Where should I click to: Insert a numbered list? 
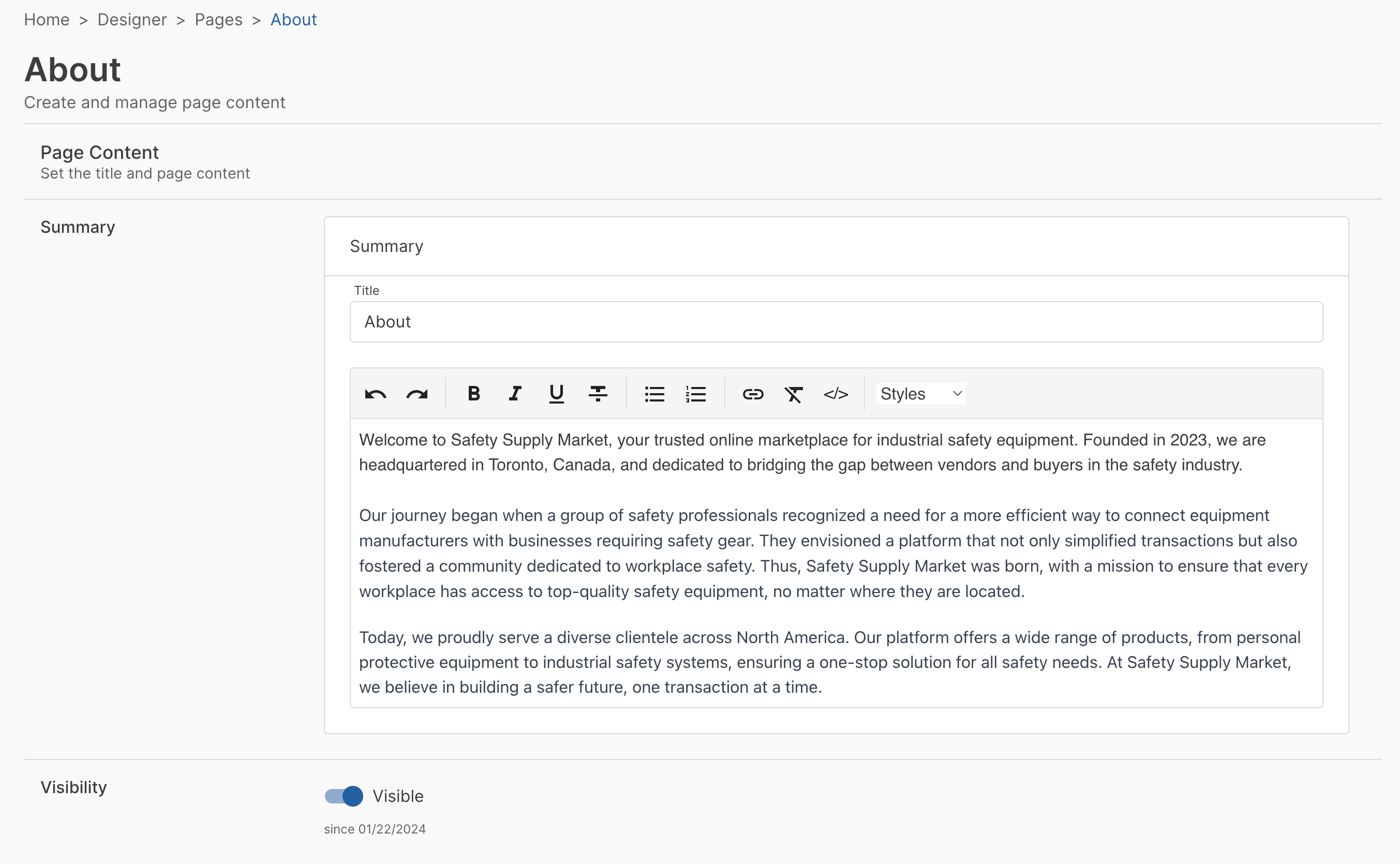[695, 394]
